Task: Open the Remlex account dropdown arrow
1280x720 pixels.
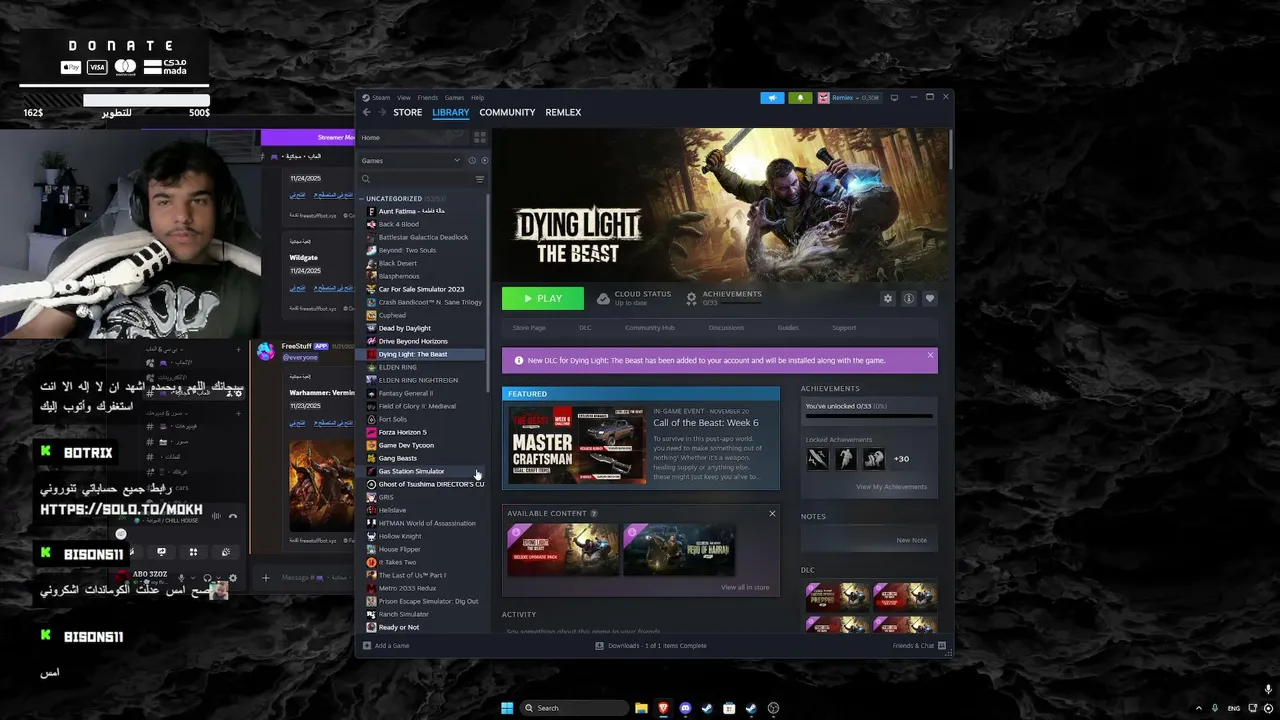Action: (x=858, y=98)
